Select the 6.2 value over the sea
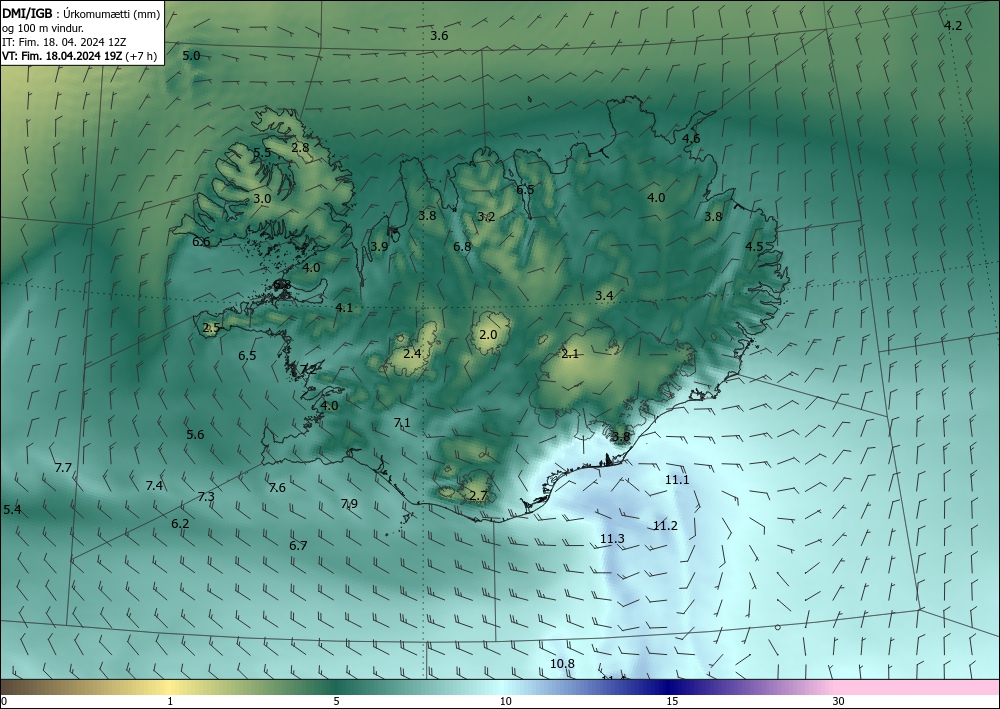The width and height of the screenshot is (1000, 709). pos(180,523)
